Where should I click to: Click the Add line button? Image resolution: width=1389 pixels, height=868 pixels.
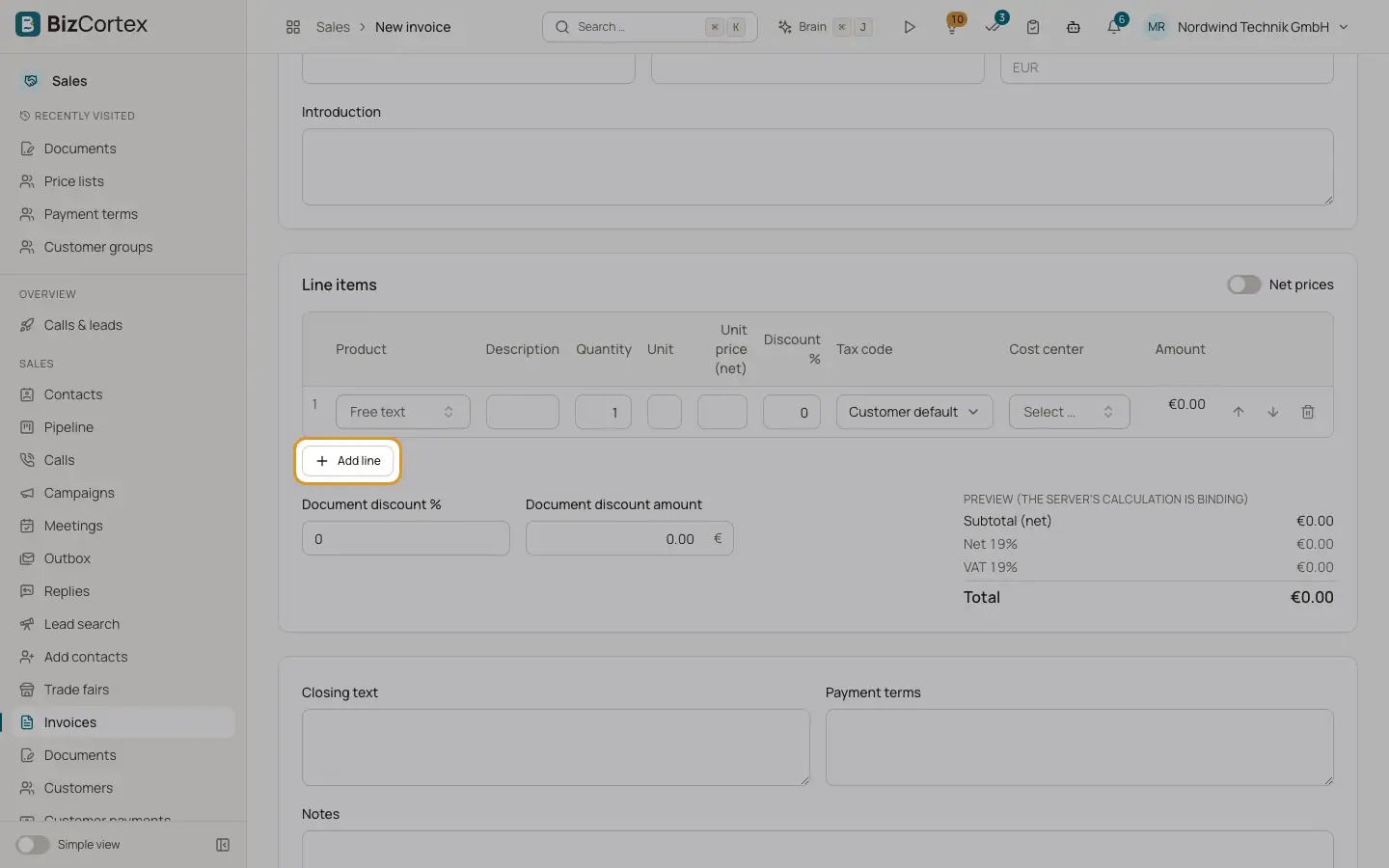tap(348, 461)
